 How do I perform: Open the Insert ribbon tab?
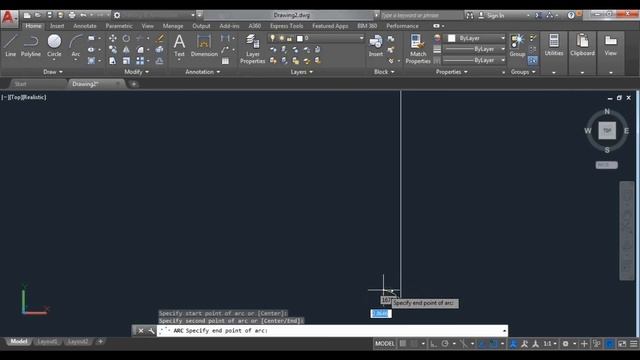click(57, 26)
